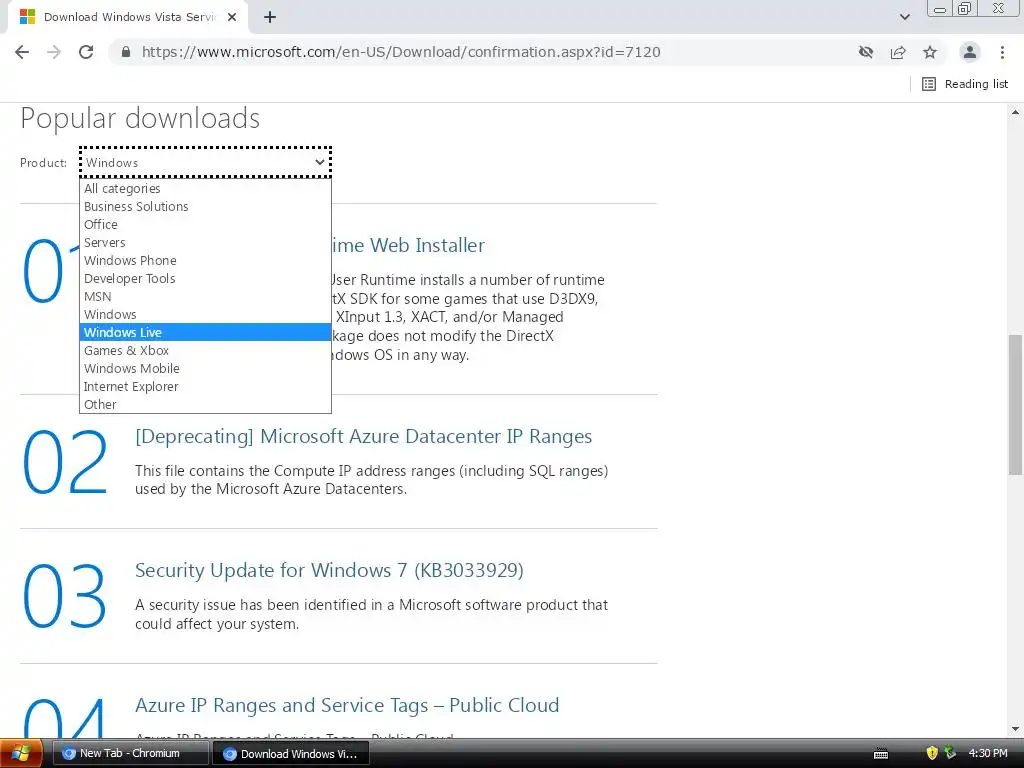Choose Servers in the Product list

[205, 242]
